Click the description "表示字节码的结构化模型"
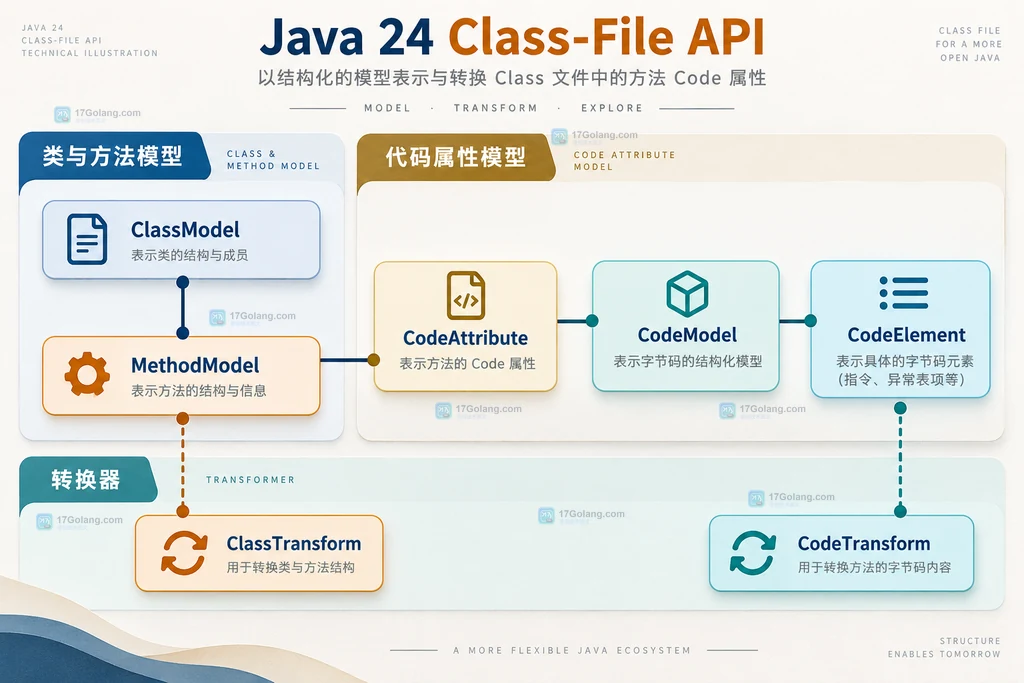This screenshot has height=683, width=1024. 688,361
